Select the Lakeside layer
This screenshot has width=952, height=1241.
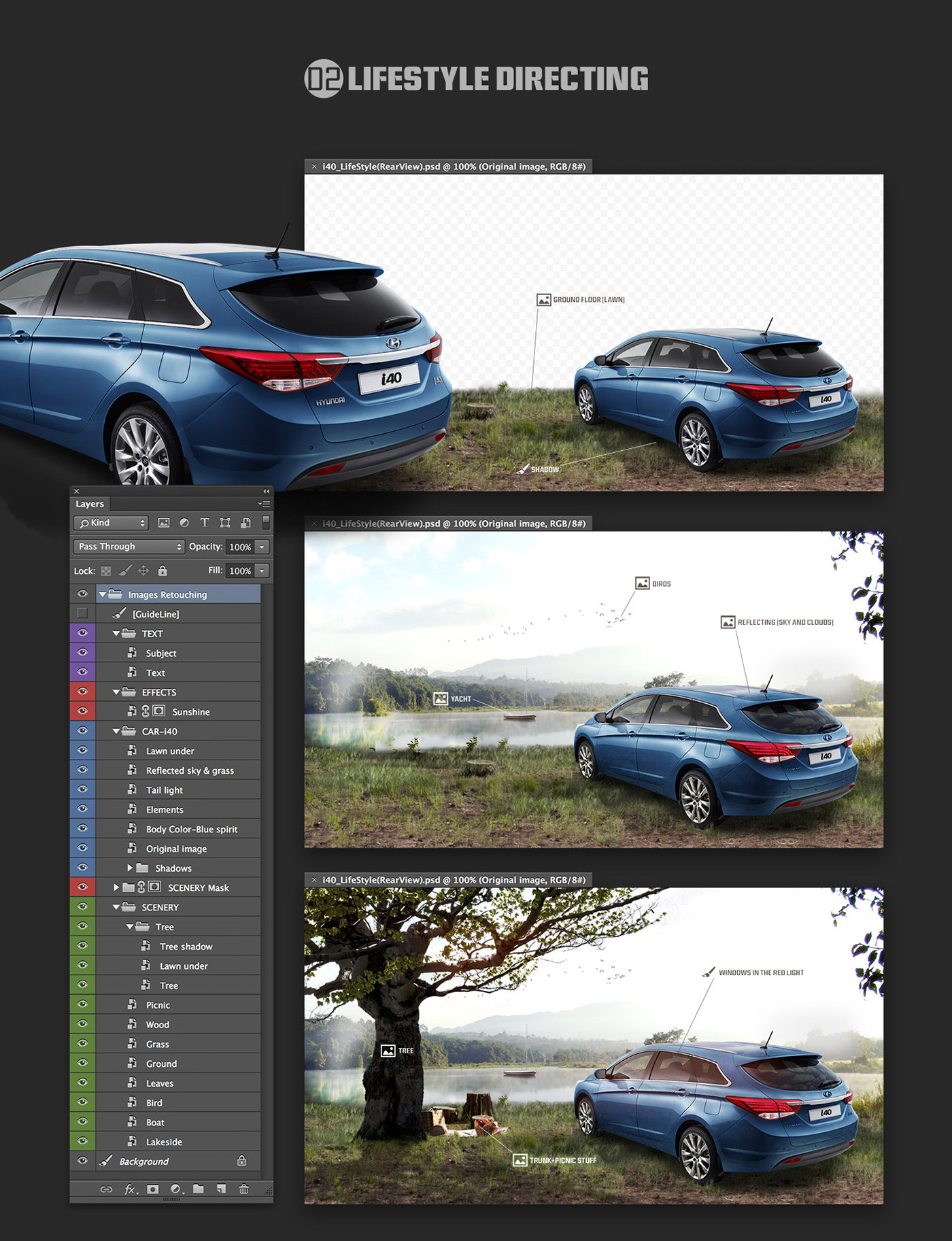pyautogui.click(x=178, y=1142)
